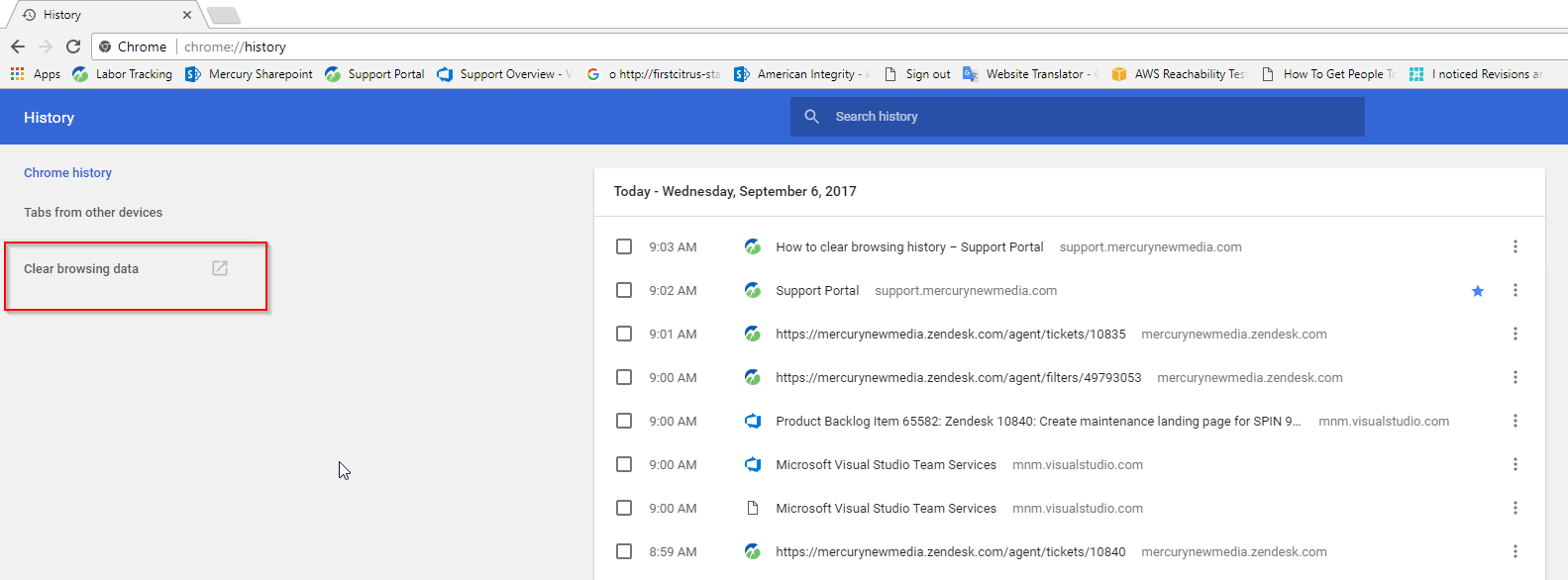Open three-dot menu for the blank-page-icon Visual Studio Team Services entry
Viewport: 1568px width, 580px height.
[1516, 508]
